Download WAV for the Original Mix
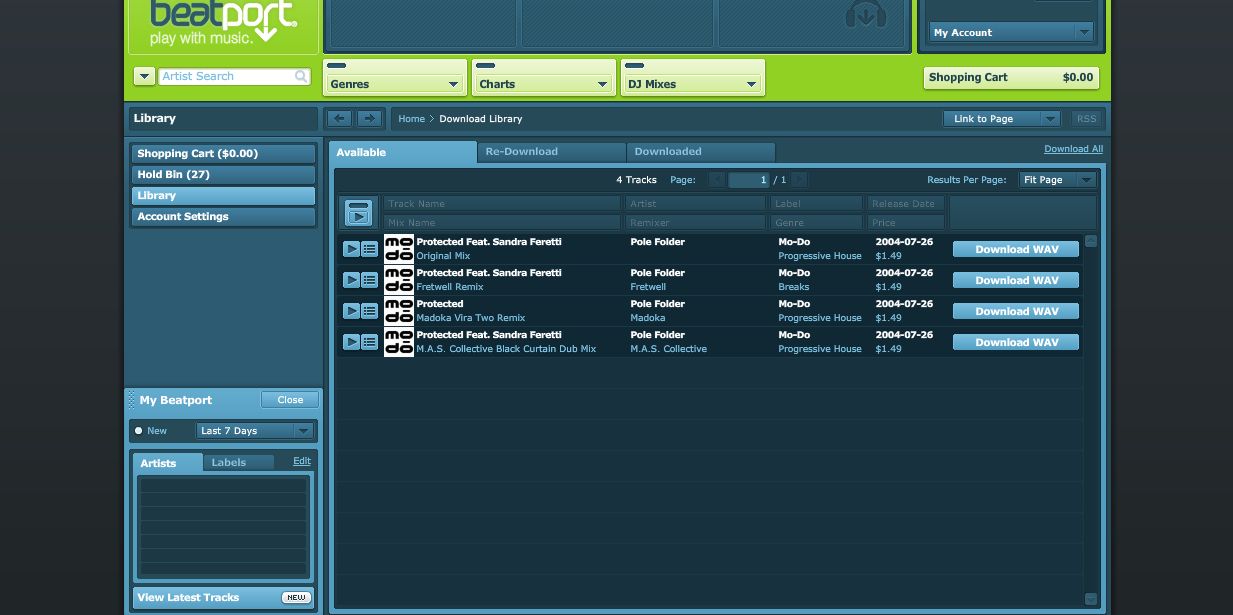 (x=1016, y=249)
